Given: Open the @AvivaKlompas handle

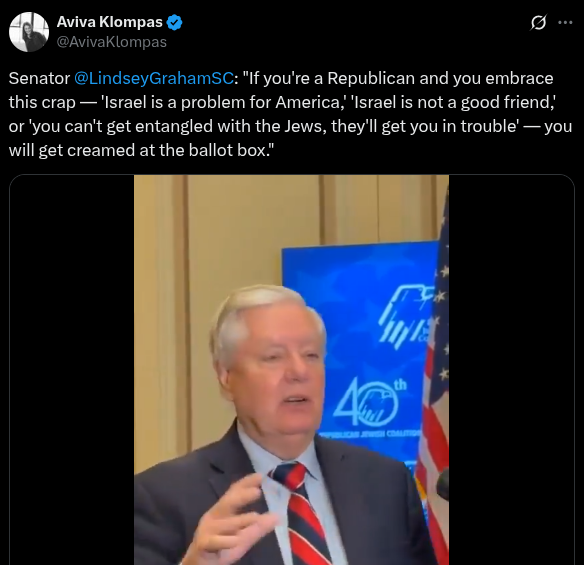Looking at the screenshot, I should [111, 42].
